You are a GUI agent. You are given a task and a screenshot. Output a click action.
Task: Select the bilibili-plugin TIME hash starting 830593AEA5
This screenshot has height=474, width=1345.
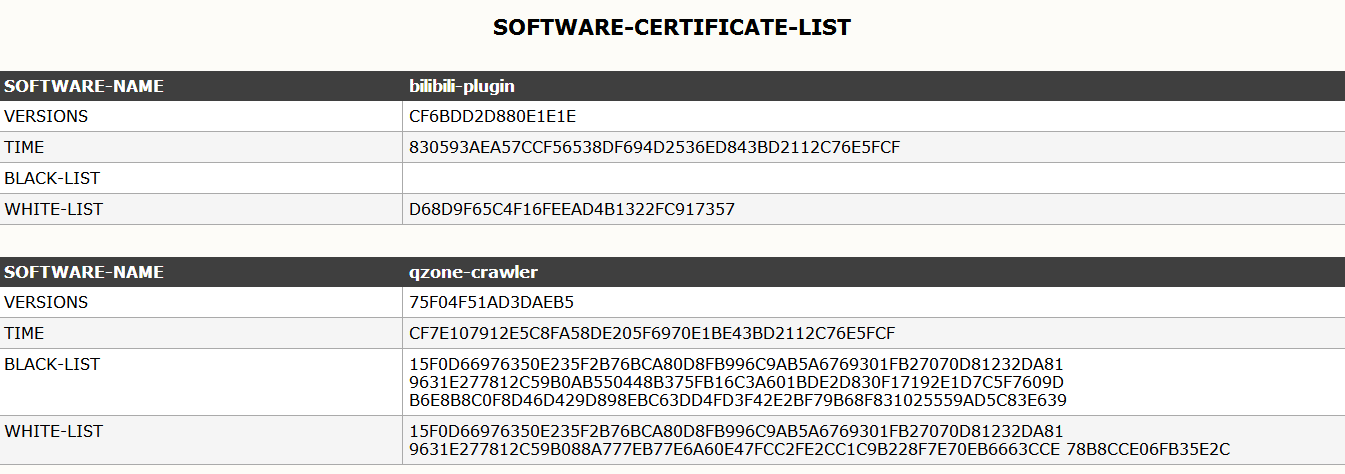pos(655,147)
